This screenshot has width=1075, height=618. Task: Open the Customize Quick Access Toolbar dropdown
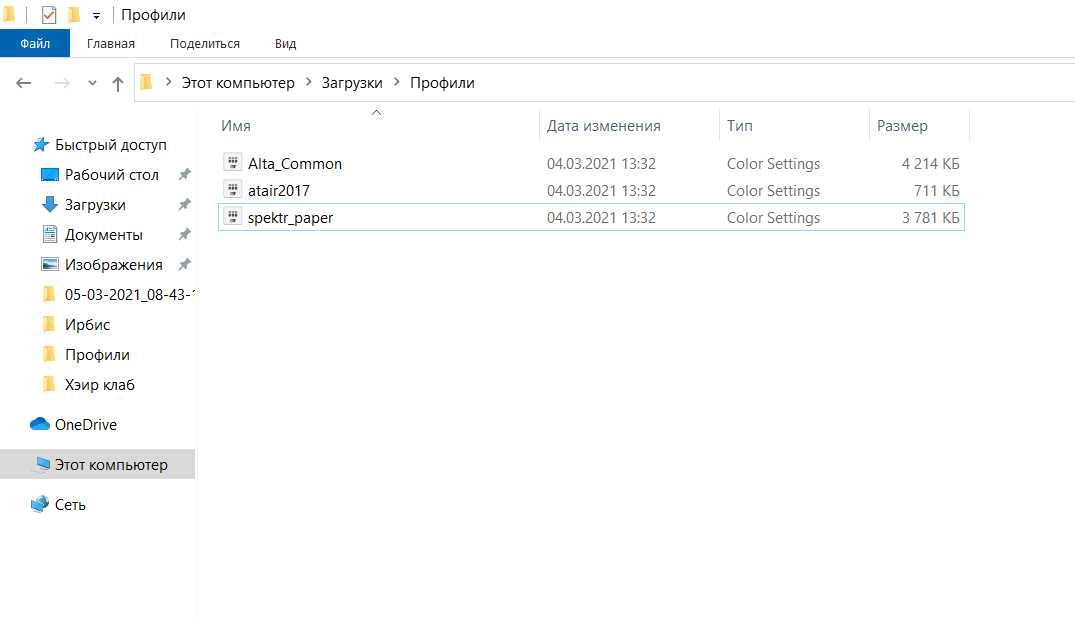tap(96, 16)
